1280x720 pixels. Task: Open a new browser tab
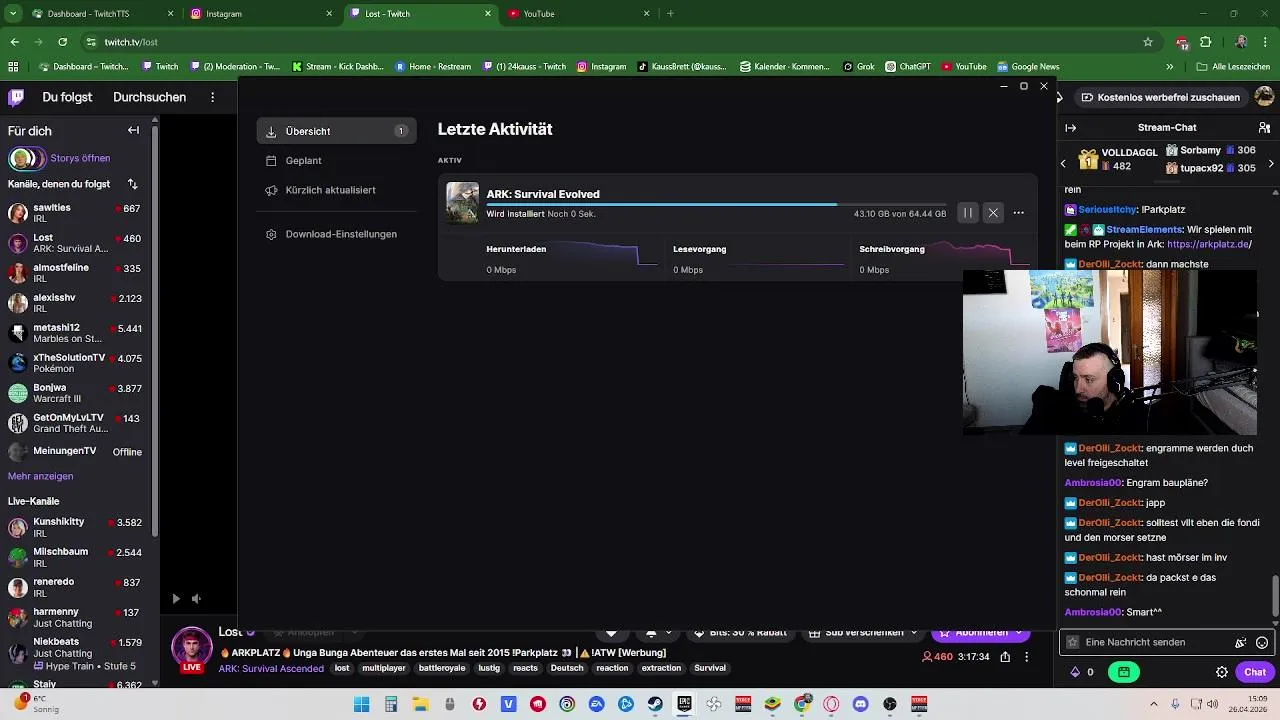(x=670, y=14)
